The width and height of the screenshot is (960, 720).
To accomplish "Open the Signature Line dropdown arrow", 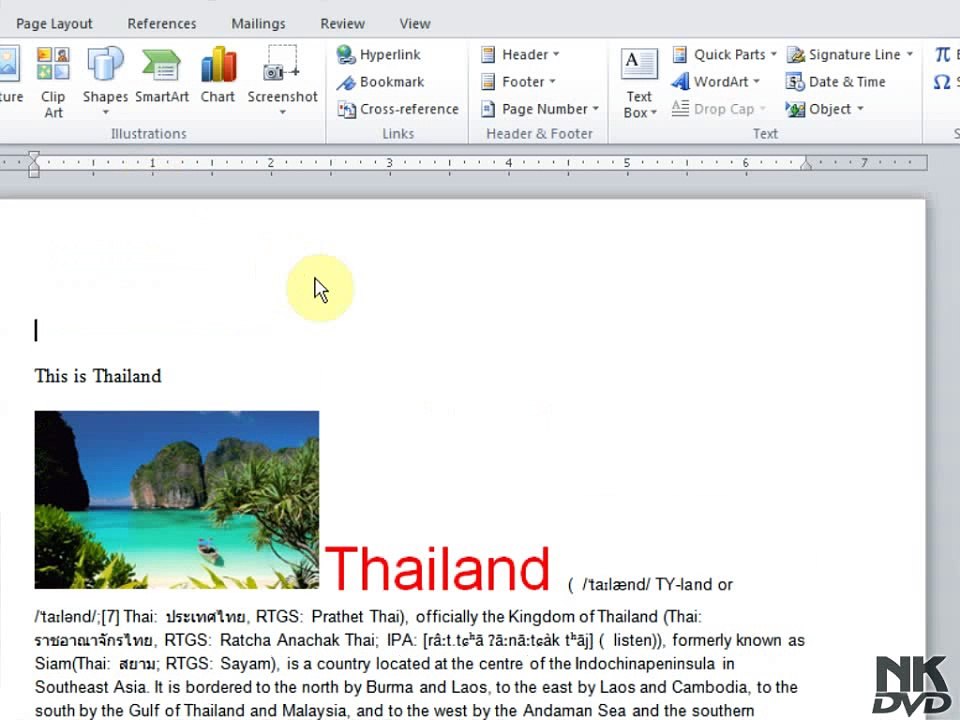I will [910, 54].
